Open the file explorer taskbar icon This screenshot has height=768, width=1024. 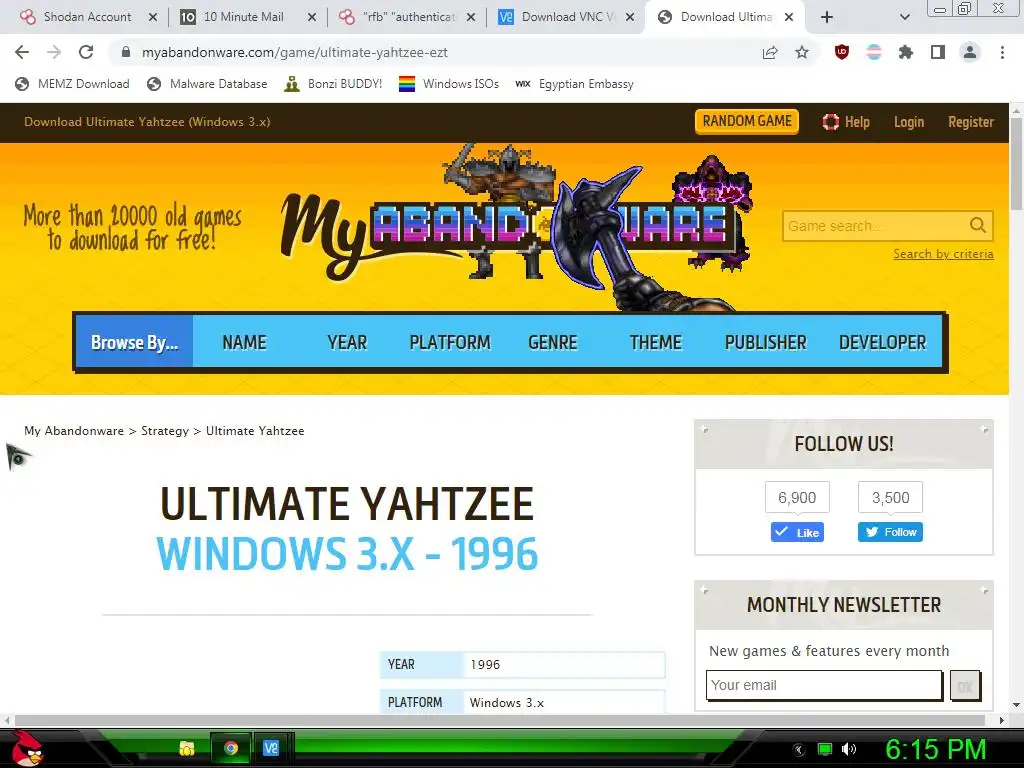[x=187, y=748]
